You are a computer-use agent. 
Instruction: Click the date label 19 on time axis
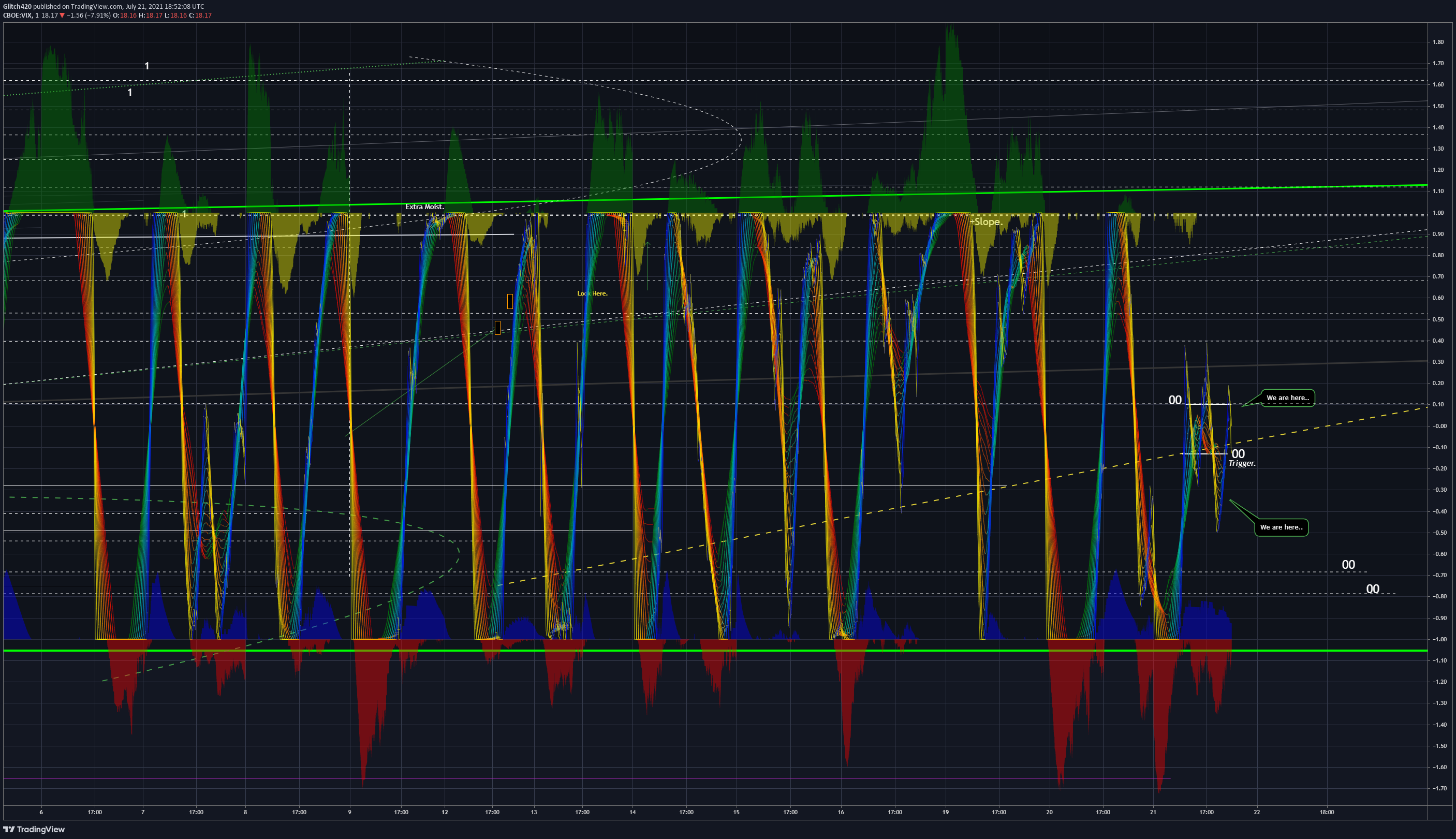(x=946, y=812)
